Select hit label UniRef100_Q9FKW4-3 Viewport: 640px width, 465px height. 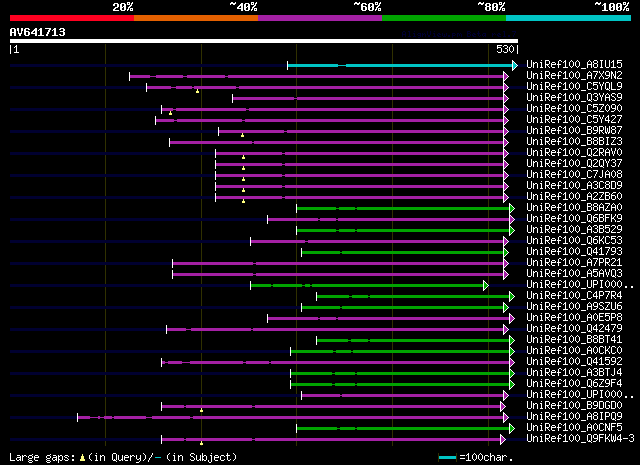pyautogui.click(x=580, y=439)
